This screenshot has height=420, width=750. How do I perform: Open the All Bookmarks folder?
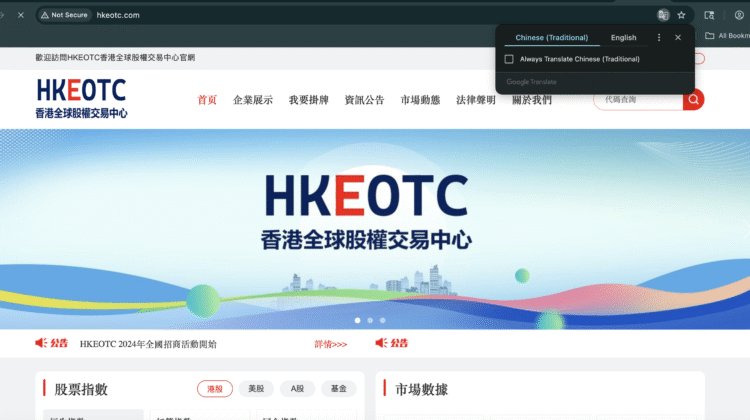(726, 36)
